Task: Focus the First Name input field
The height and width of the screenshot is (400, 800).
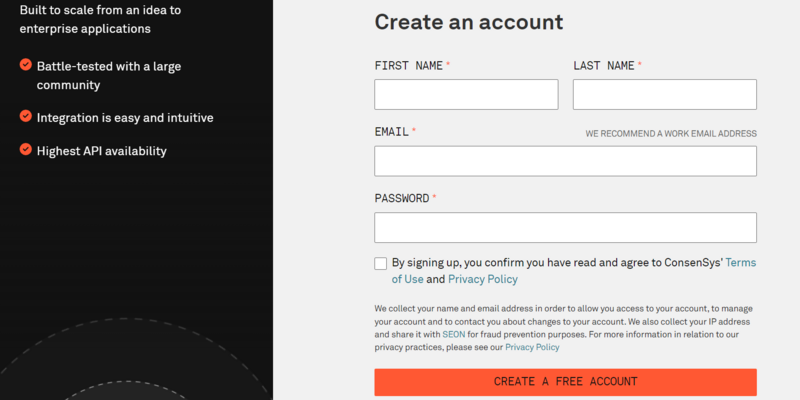Action: [466, 94]
